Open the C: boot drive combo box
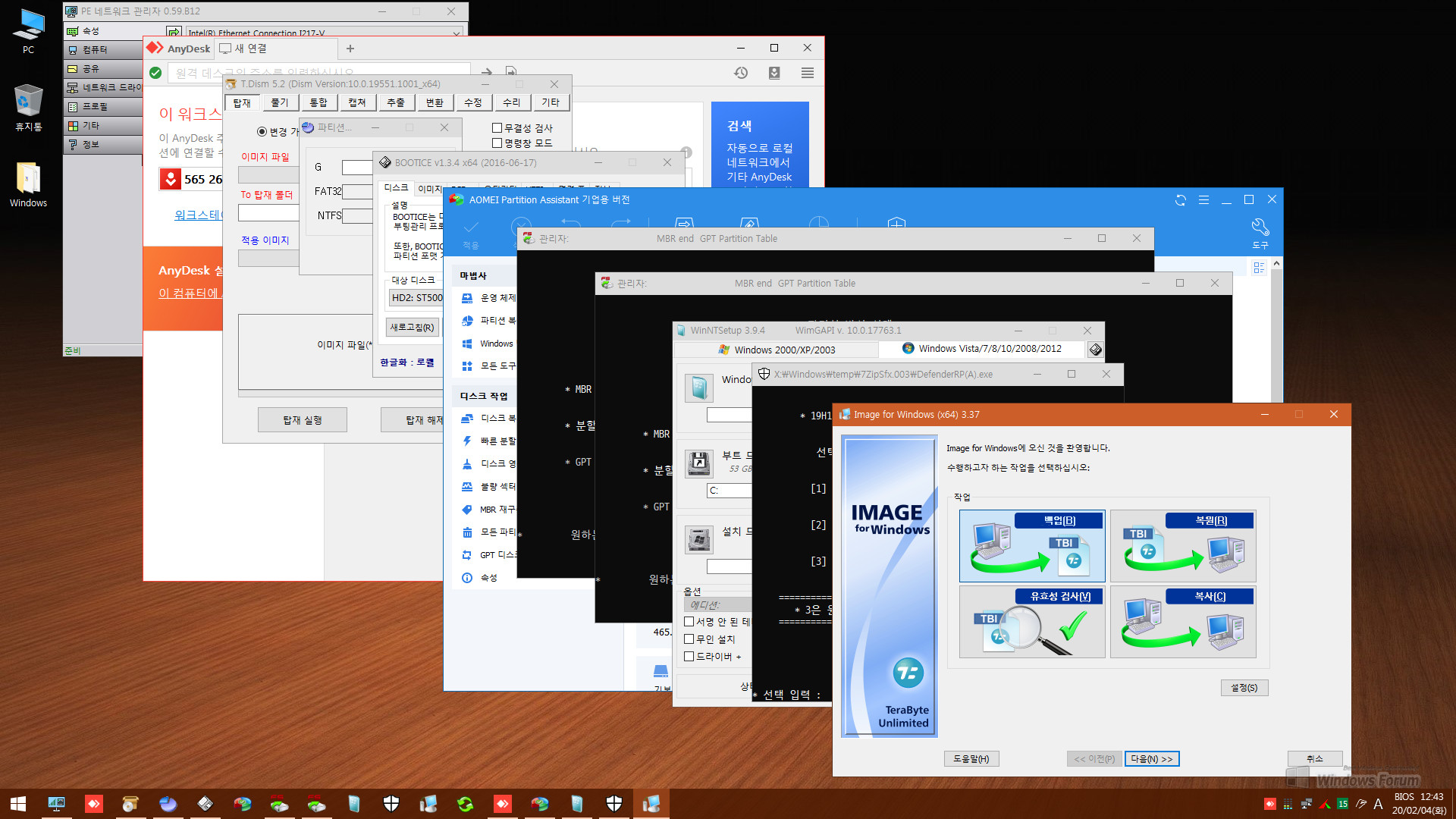Image resolution: width=1456 pixels, height=819 pixels. pyautogui.click(x=730, y=491)
